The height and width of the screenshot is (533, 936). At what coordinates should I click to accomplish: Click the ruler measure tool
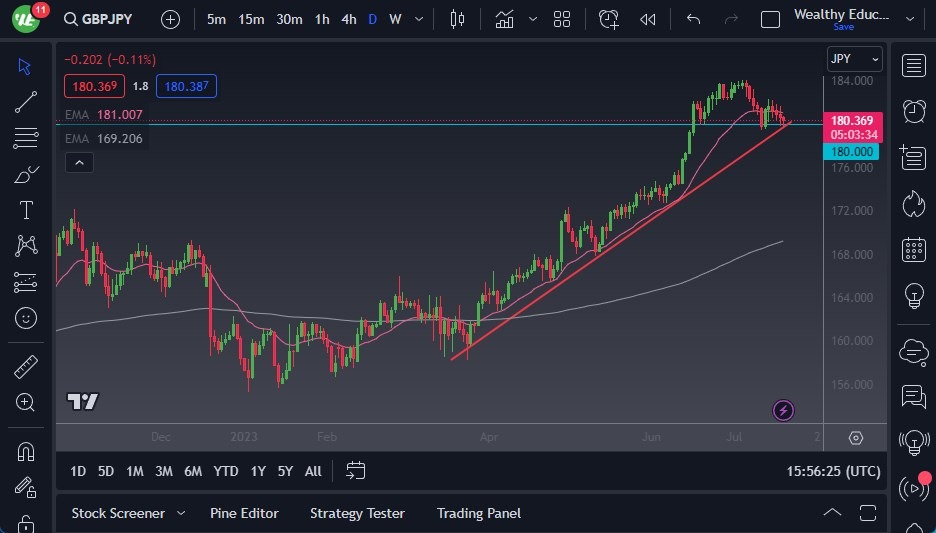(x=26, y=367)
